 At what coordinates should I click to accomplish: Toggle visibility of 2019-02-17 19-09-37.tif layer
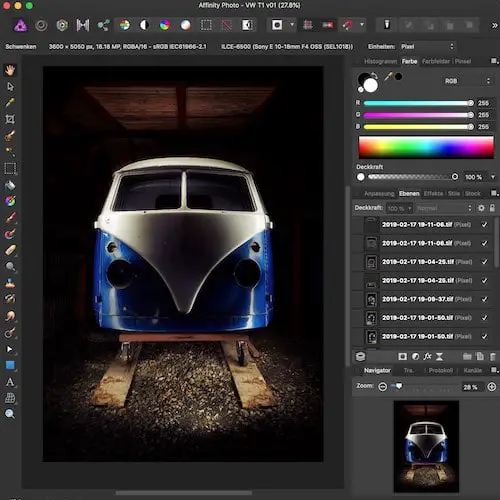point(484,299)
